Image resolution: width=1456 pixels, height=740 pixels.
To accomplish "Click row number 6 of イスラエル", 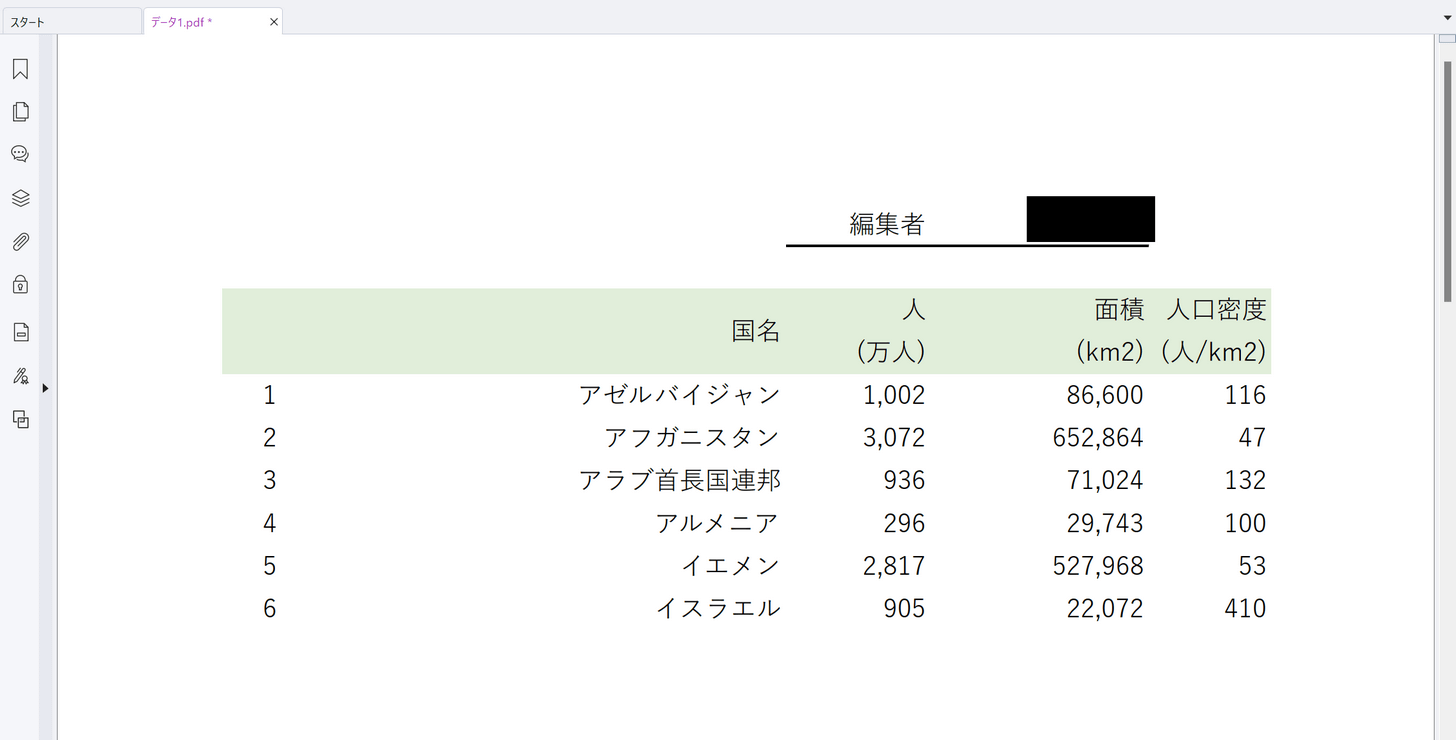I will coord(269,609).
